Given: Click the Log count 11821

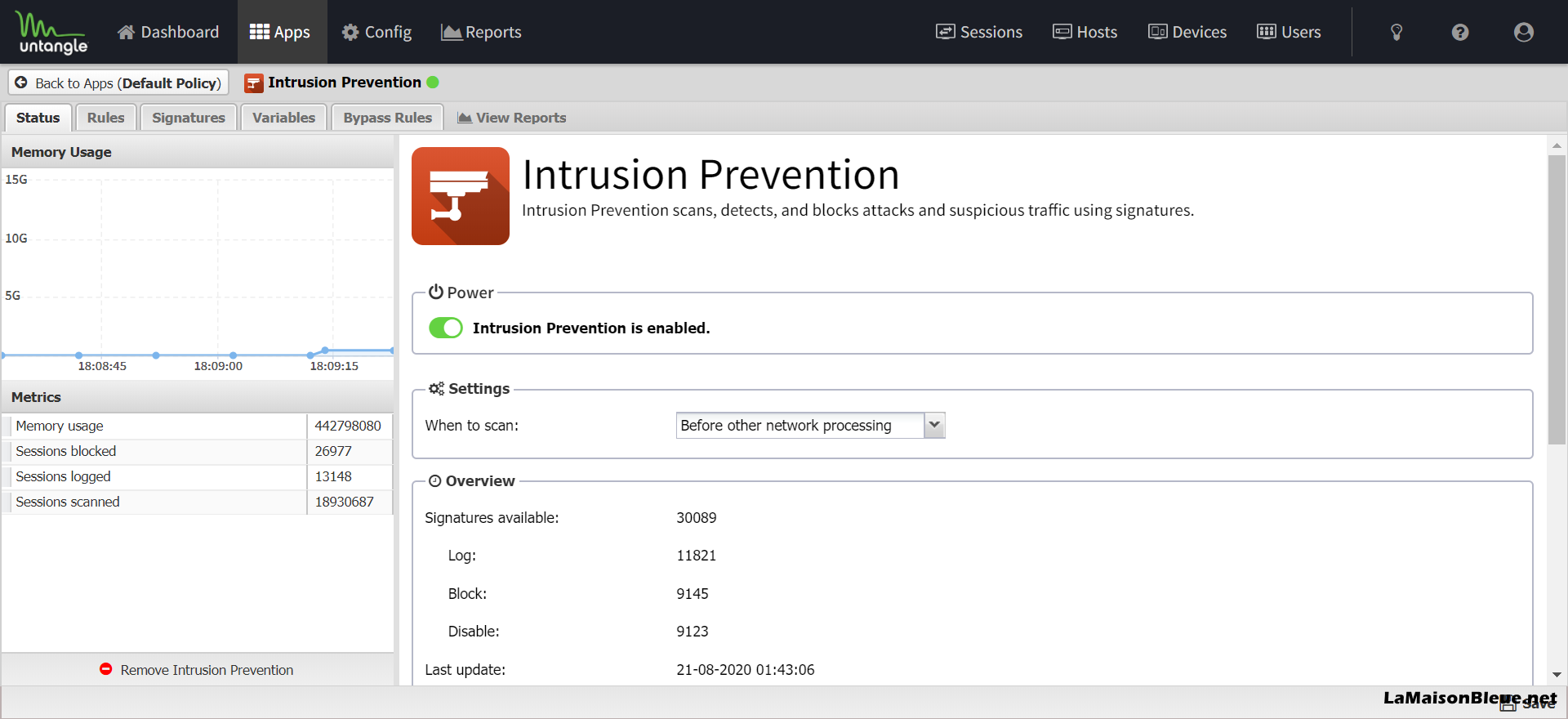Looking at the screenshot, I should tap(697, 556).
